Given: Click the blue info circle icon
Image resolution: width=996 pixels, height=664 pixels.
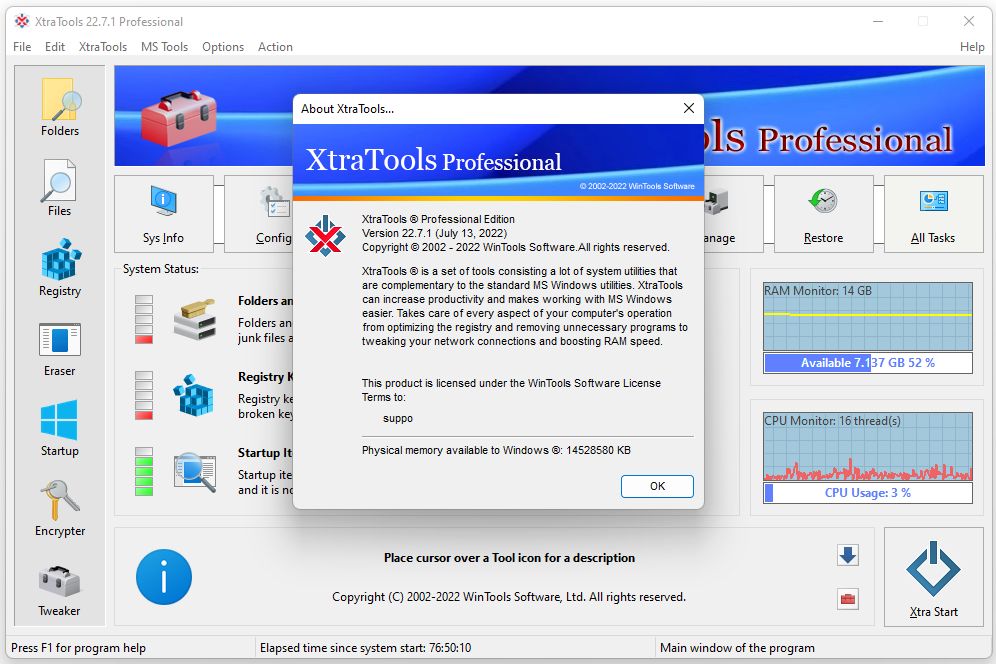Looking at the screenshot, I should 164,577.
